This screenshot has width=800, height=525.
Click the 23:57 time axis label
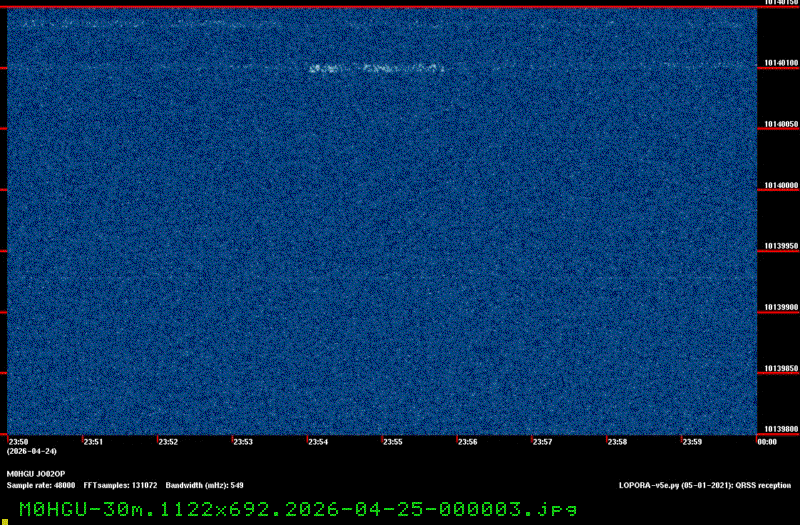[x=542, y=442]
